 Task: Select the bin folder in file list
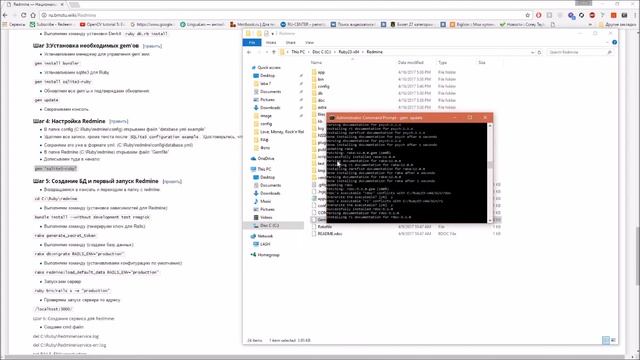[x=321, y=79]
